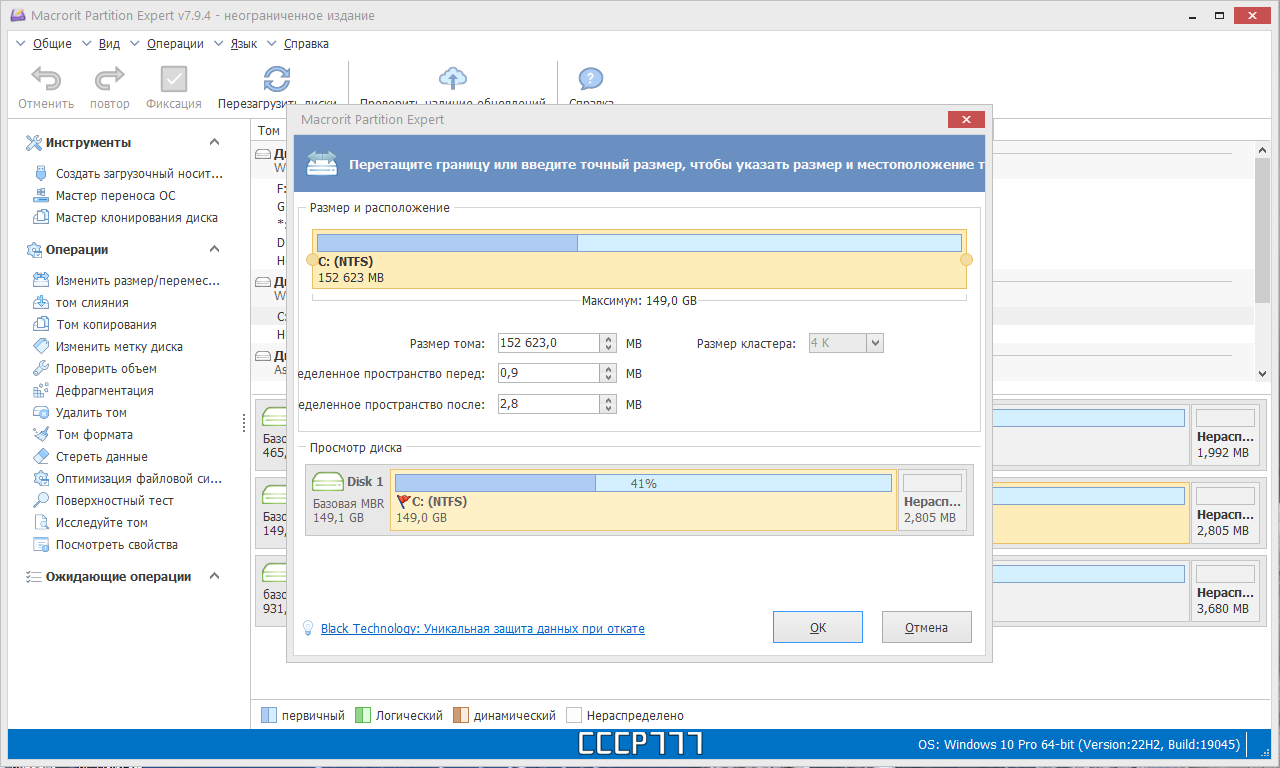Click the Отменить undo toolbar icon
The width and height of the screenshot is (1280, 768).
[x=45, y=79]
